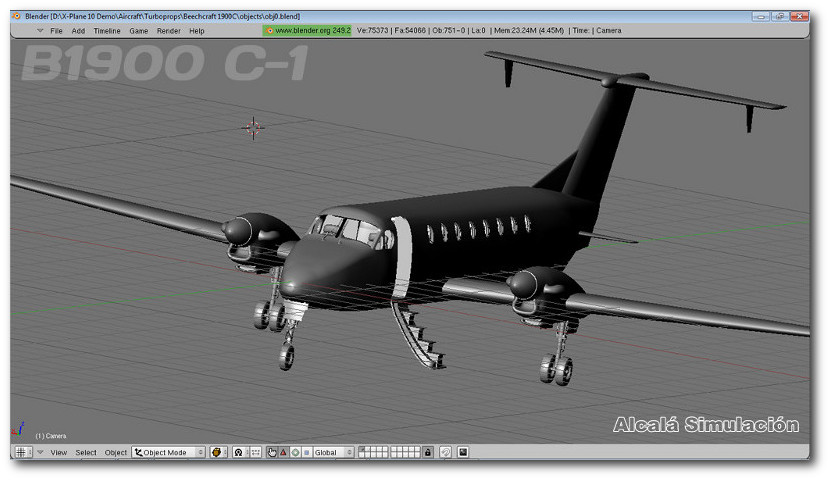830x480 pixels.
Task: Open the Global orientation dropdown
Action: tap(333, 453)
